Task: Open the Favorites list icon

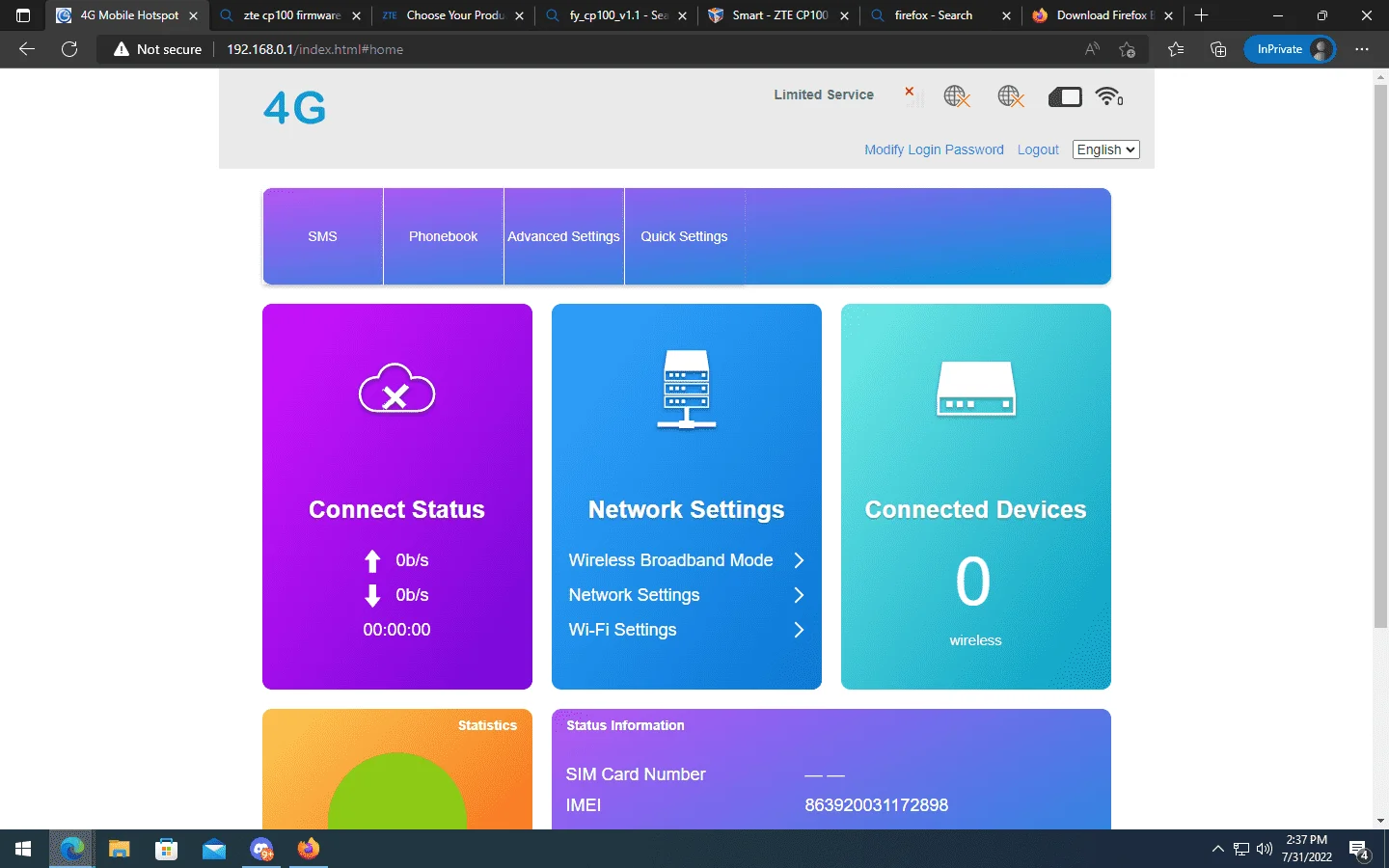Action: [1175, 49]
